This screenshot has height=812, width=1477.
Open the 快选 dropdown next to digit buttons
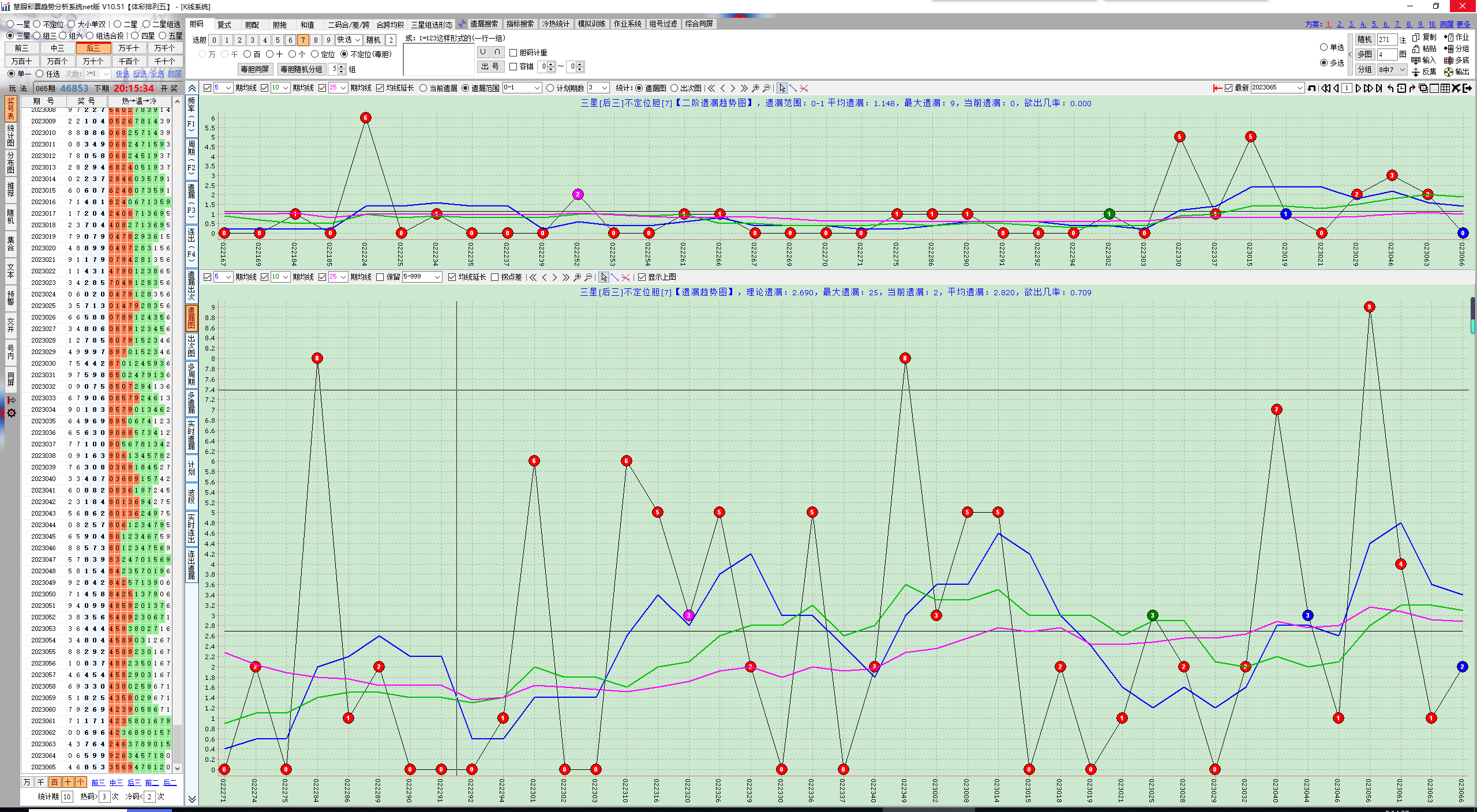[349, 40]
